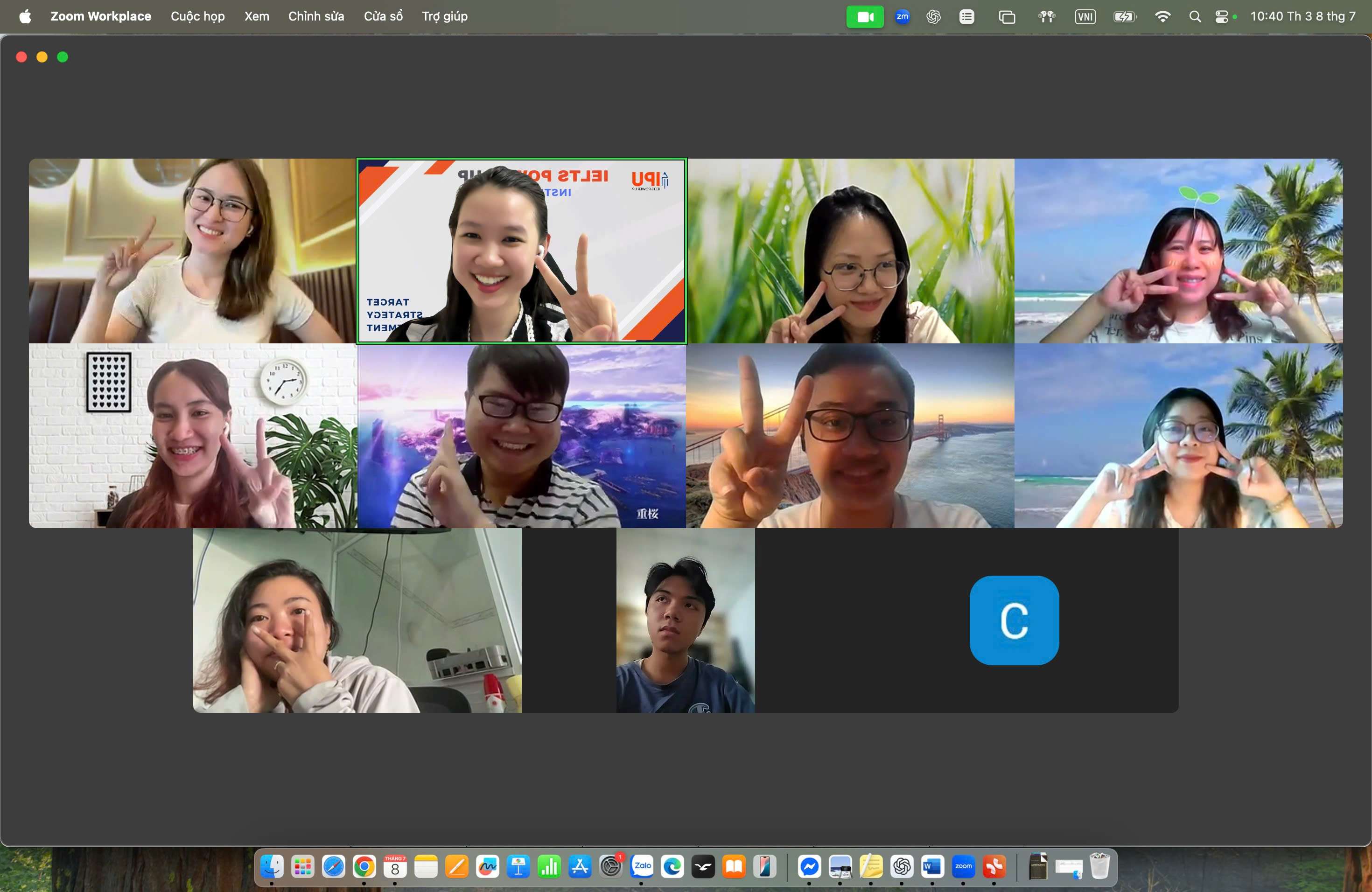This screenshot has height=892, width=1372.
Task: Open Keynote from the dock
Action: 518,866
